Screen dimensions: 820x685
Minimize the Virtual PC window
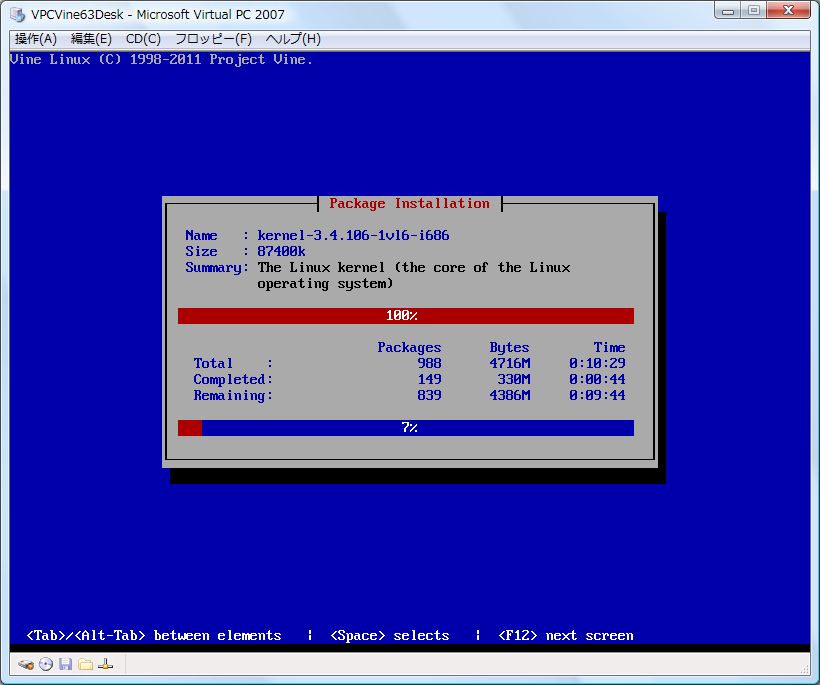tap(728, 10)
